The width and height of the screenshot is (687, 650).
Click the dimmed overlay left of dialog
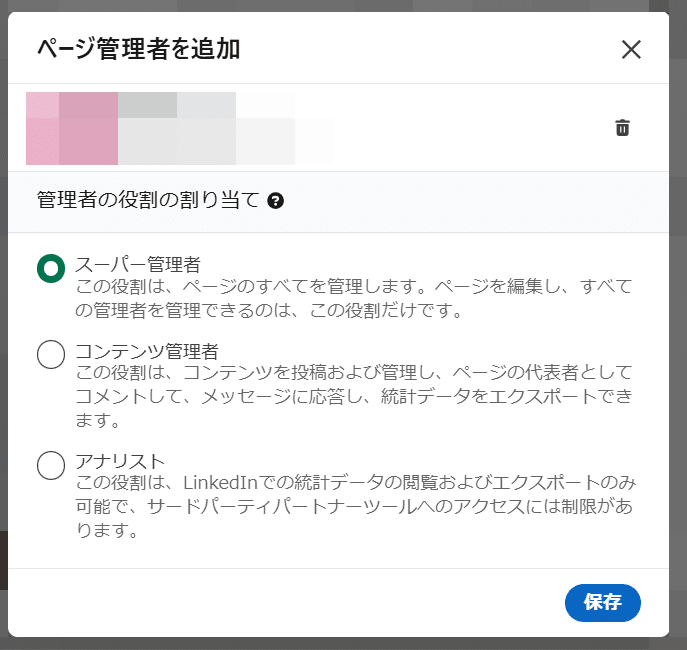pyautogui.click(x=3, y=300)
